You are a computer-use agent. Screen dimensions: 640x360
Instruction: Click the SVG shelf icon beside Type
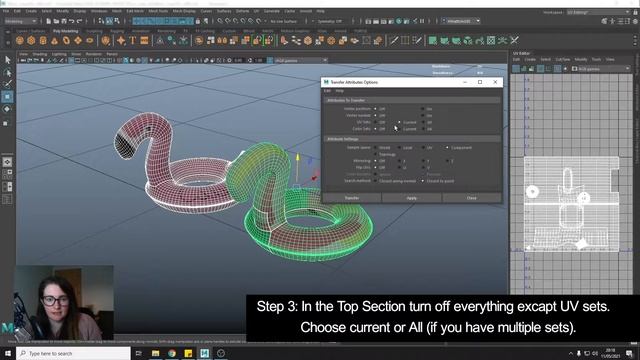click(x=144, y=40)
